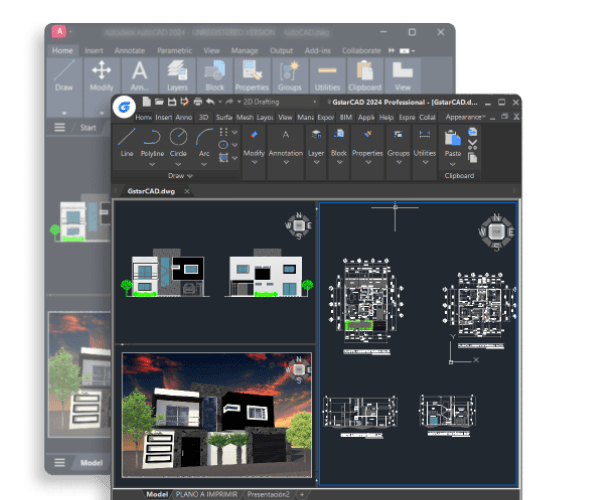Expand the Arc dropdown arrow

tap(204, 164)
